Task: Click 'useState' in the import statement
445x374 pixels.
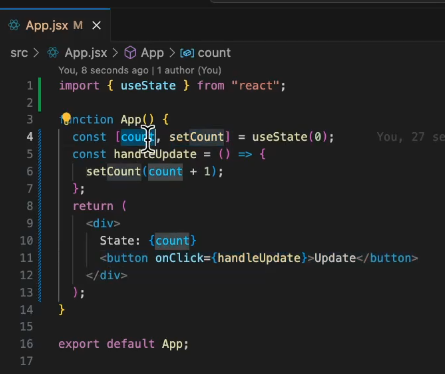Action: (x=148, y=86)
